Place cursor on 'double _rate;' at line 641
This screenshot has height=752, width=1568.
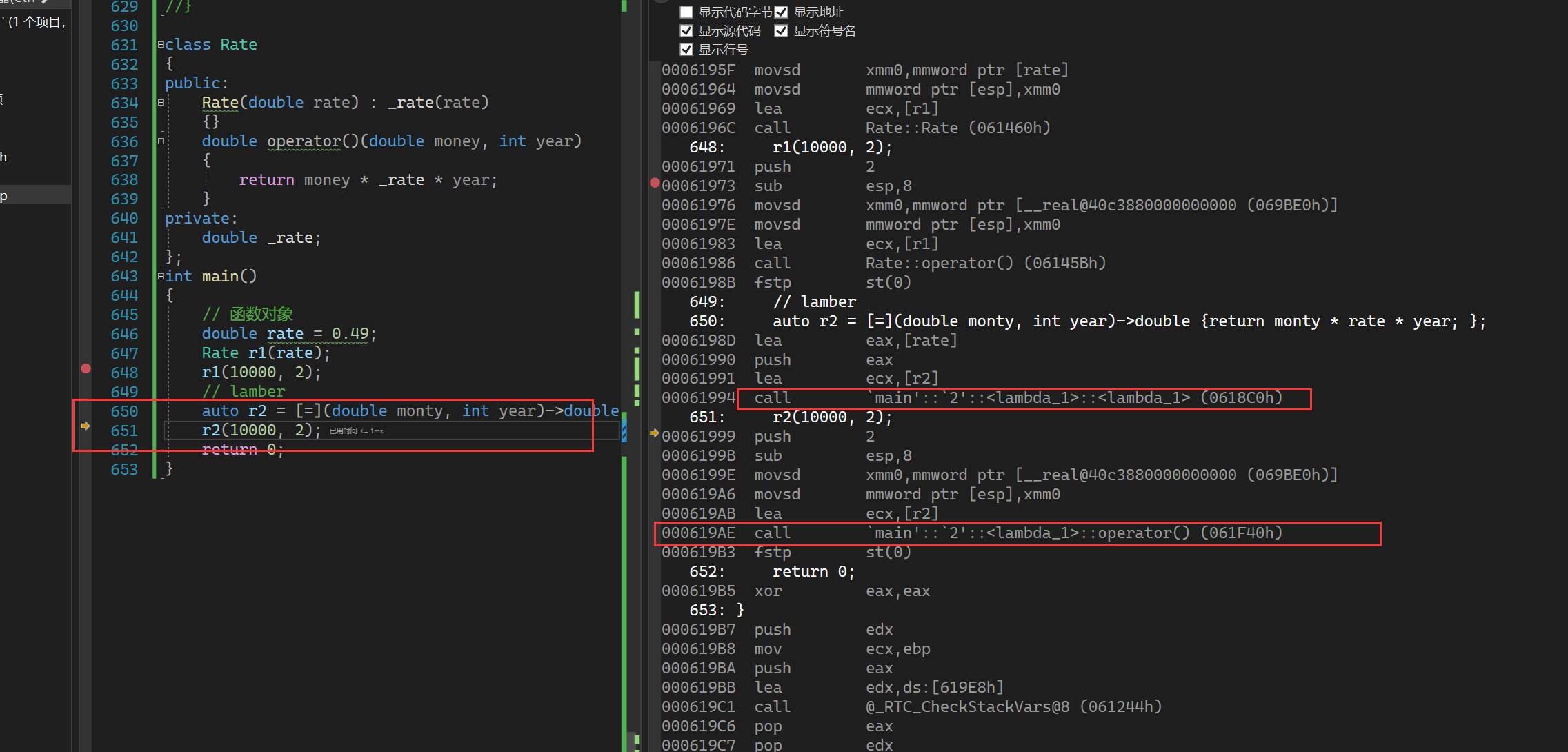coord(261,238)
